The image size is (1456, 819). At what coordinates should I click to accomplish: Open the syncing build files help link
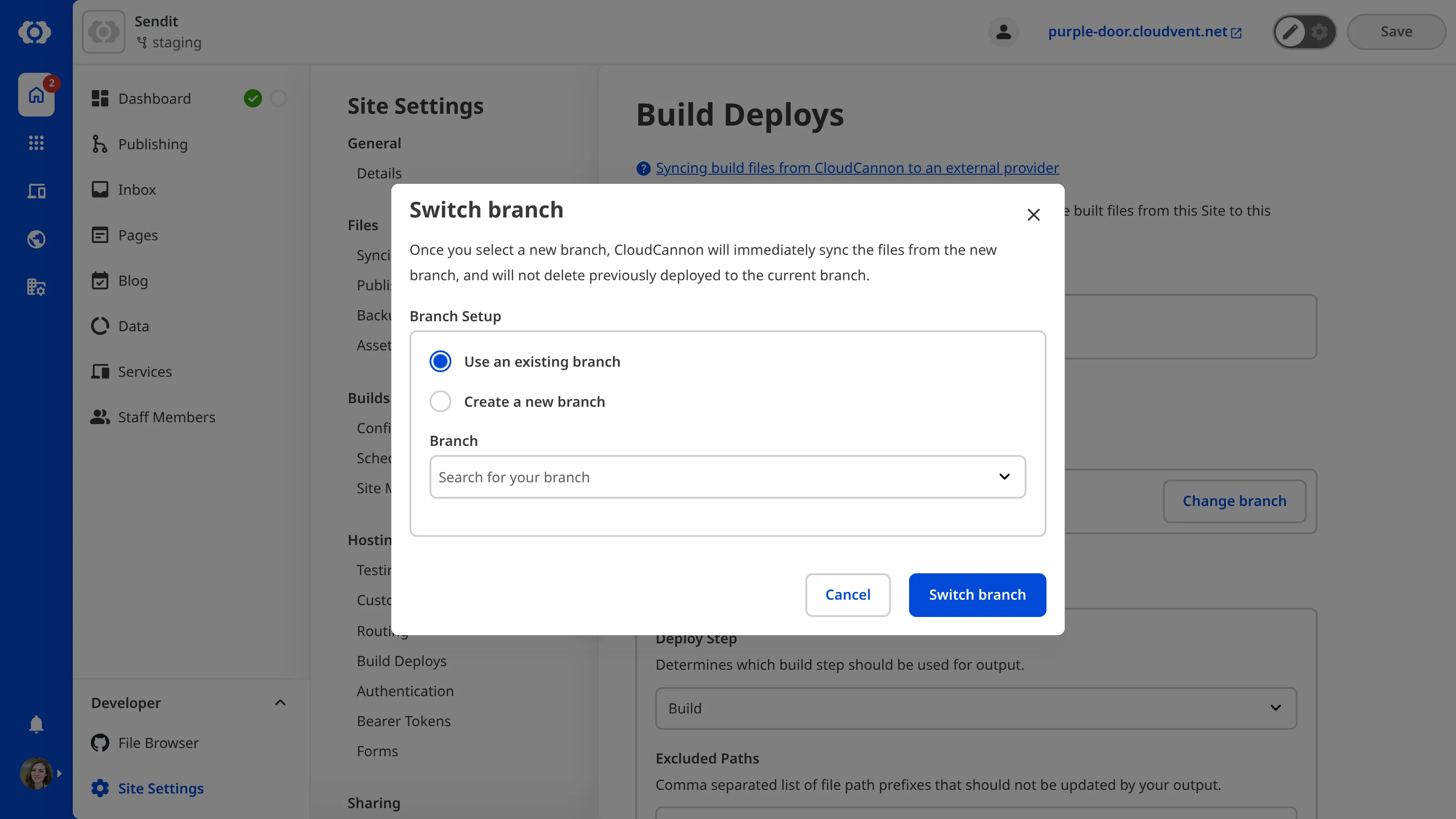click(857, 168)
